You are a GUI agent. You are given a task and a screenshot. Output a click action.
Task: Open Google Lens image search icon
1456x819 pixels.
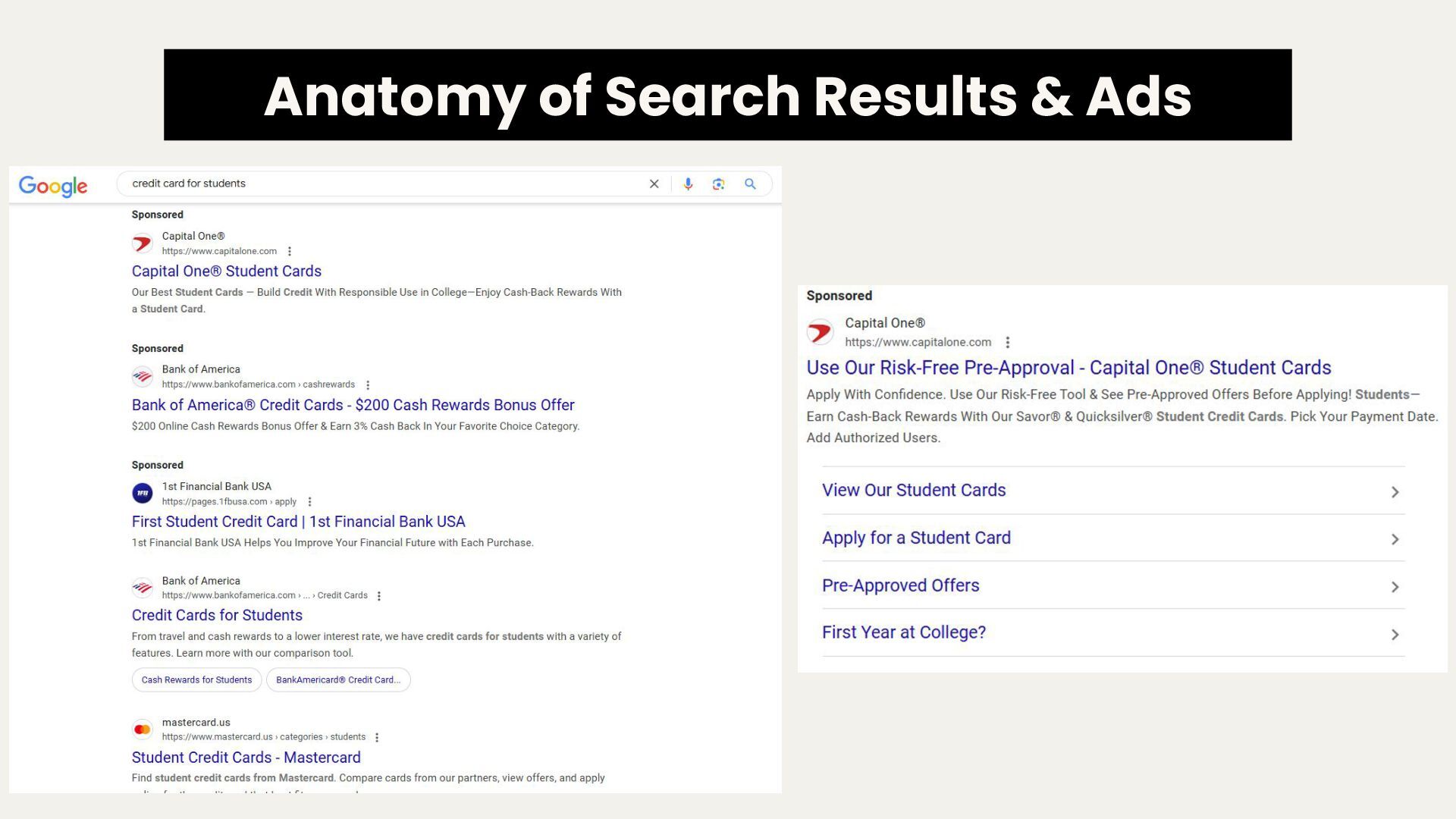718,184
